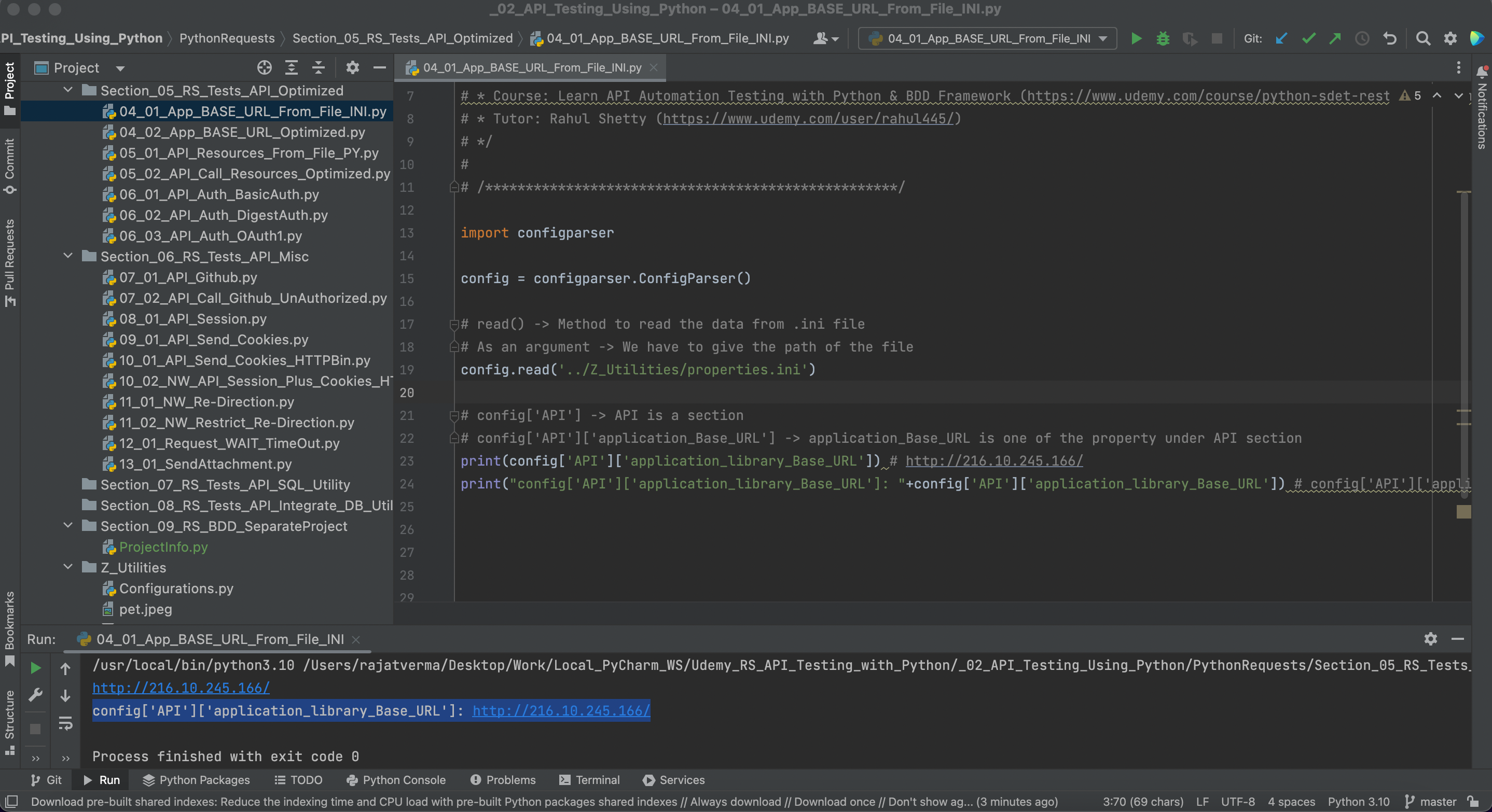Open Notifications side panel
The height and width of the screenshot is (812, 1492).
pyautogui.click(x=1482, y=108)
